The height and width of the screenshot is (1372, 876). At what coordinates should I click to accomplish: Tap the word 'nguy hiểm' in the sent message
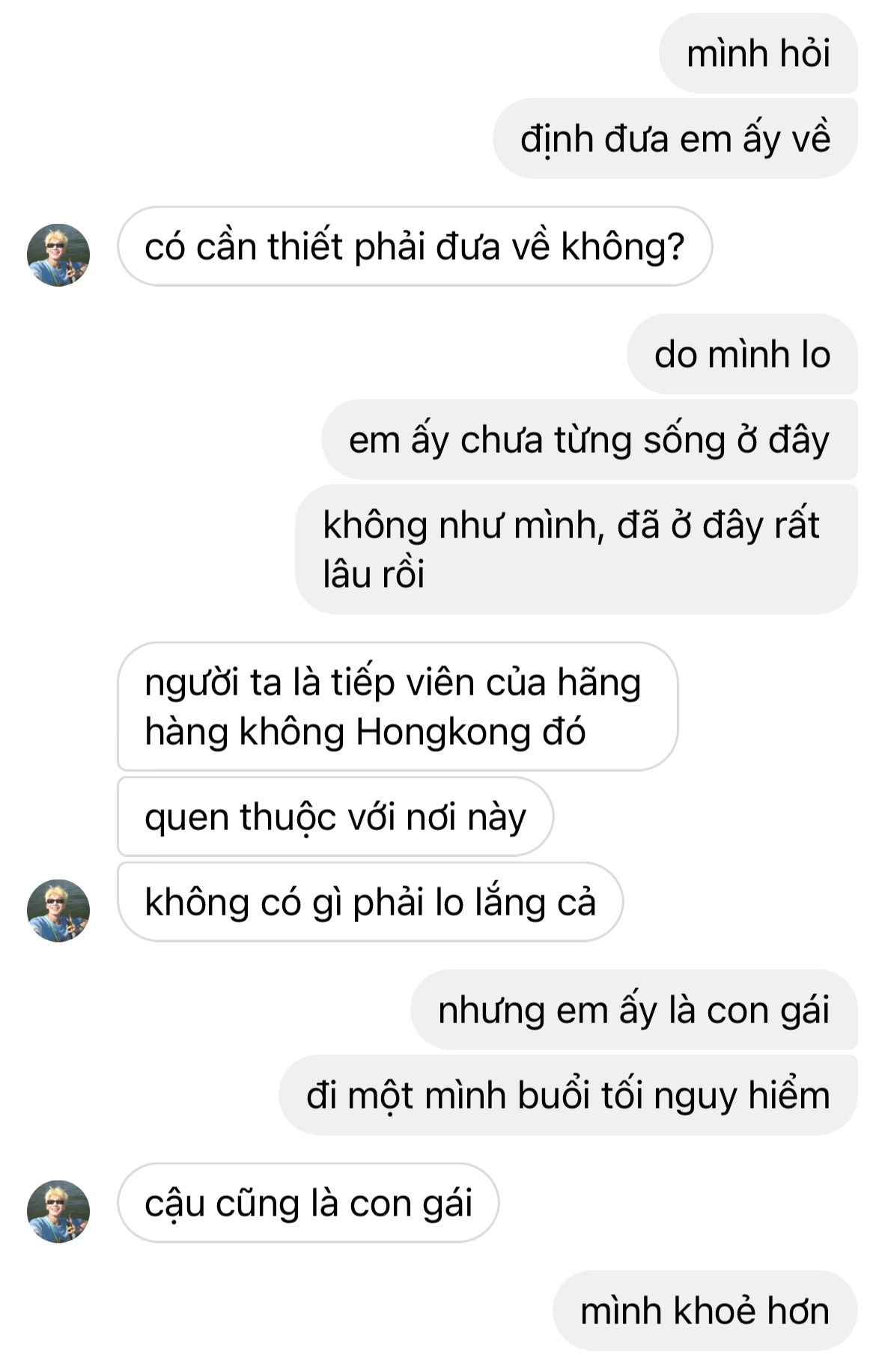click(742, 1097)
